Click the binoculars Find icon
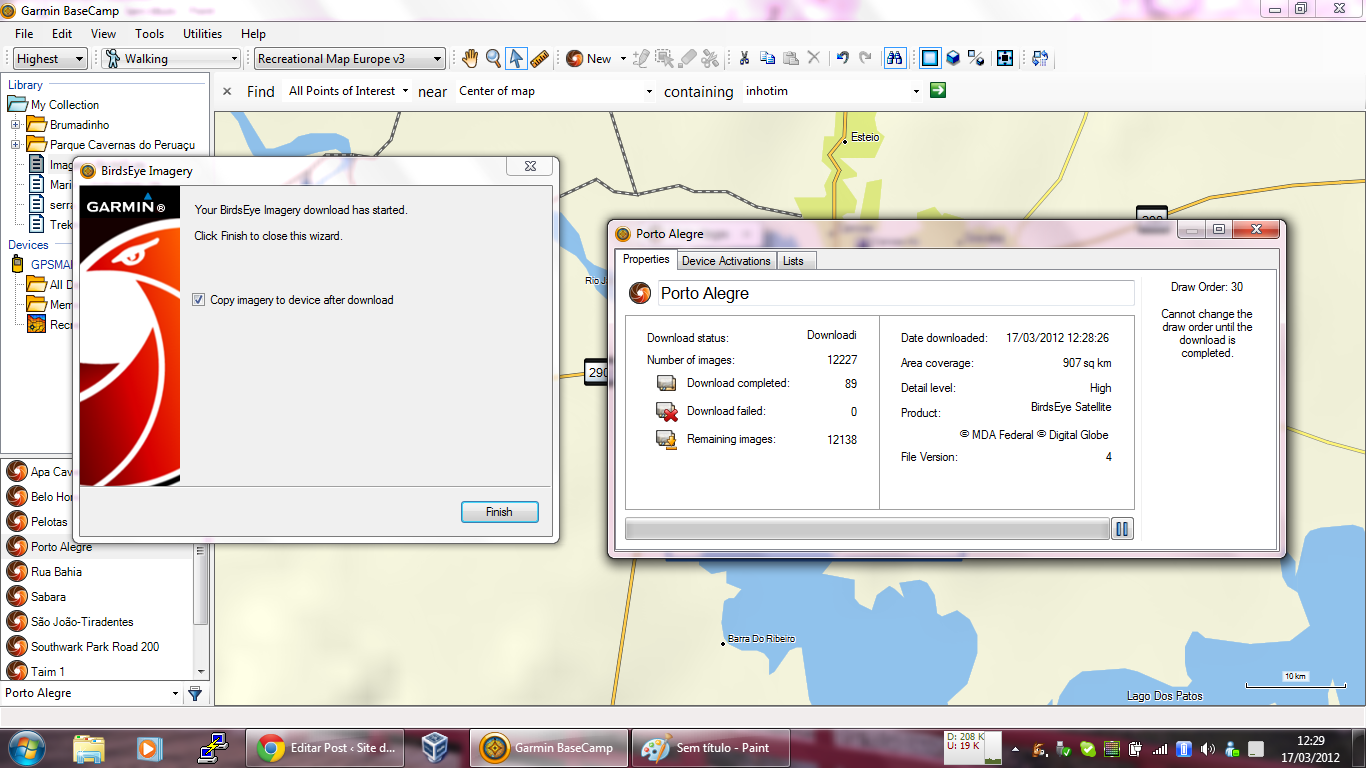Viewport: 1366px width, 768px height. point(894,58)
